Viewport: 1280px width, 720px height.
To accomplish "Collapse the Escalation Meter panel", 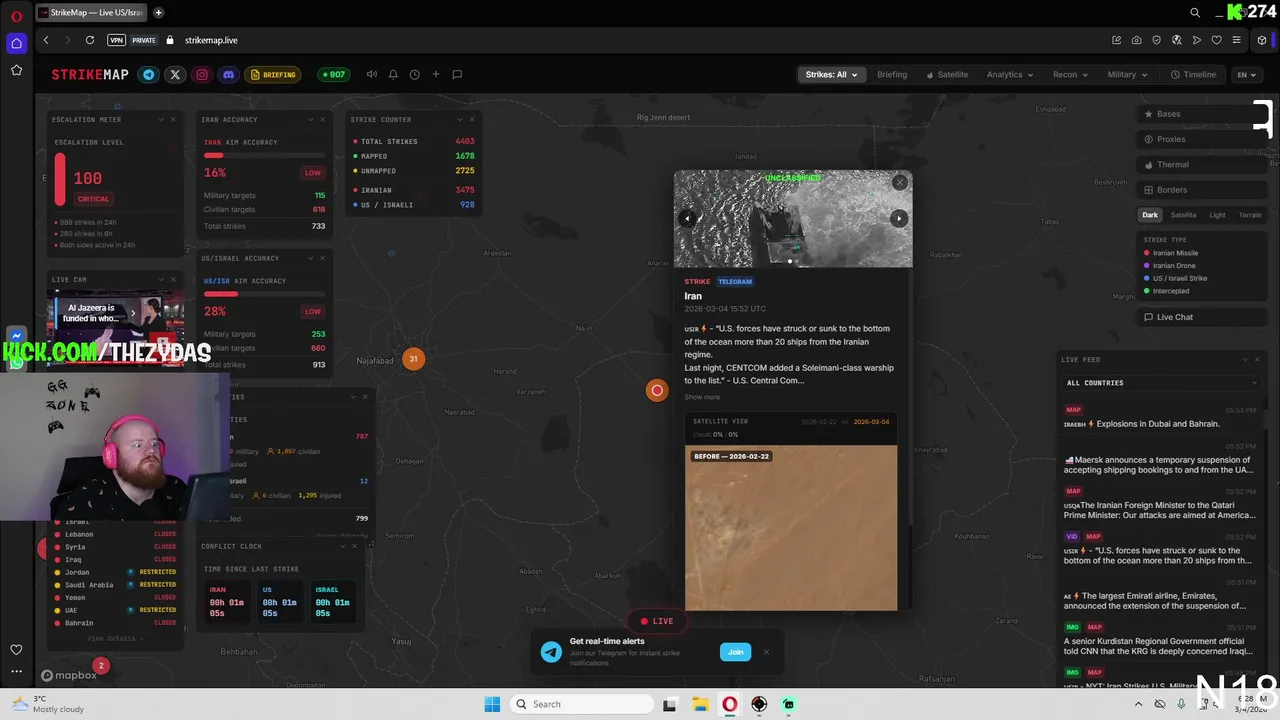I will tap(161, 119).
